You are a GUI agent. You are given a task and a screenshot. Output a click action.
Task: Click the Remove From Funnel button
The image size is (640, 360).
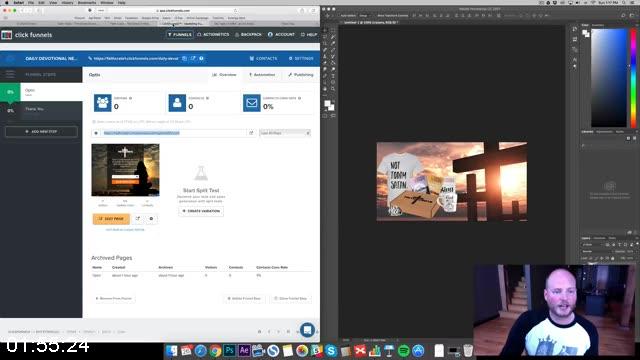tap(113, 298)
